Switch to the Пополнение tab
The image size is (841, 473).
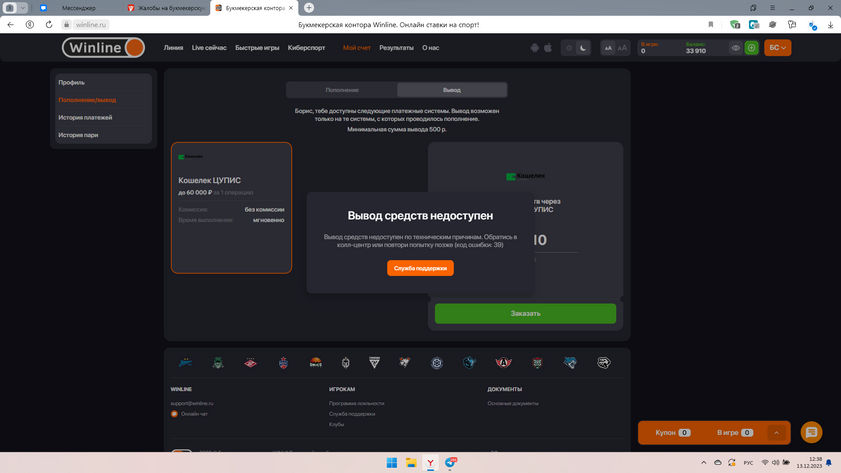pos(342,90)
